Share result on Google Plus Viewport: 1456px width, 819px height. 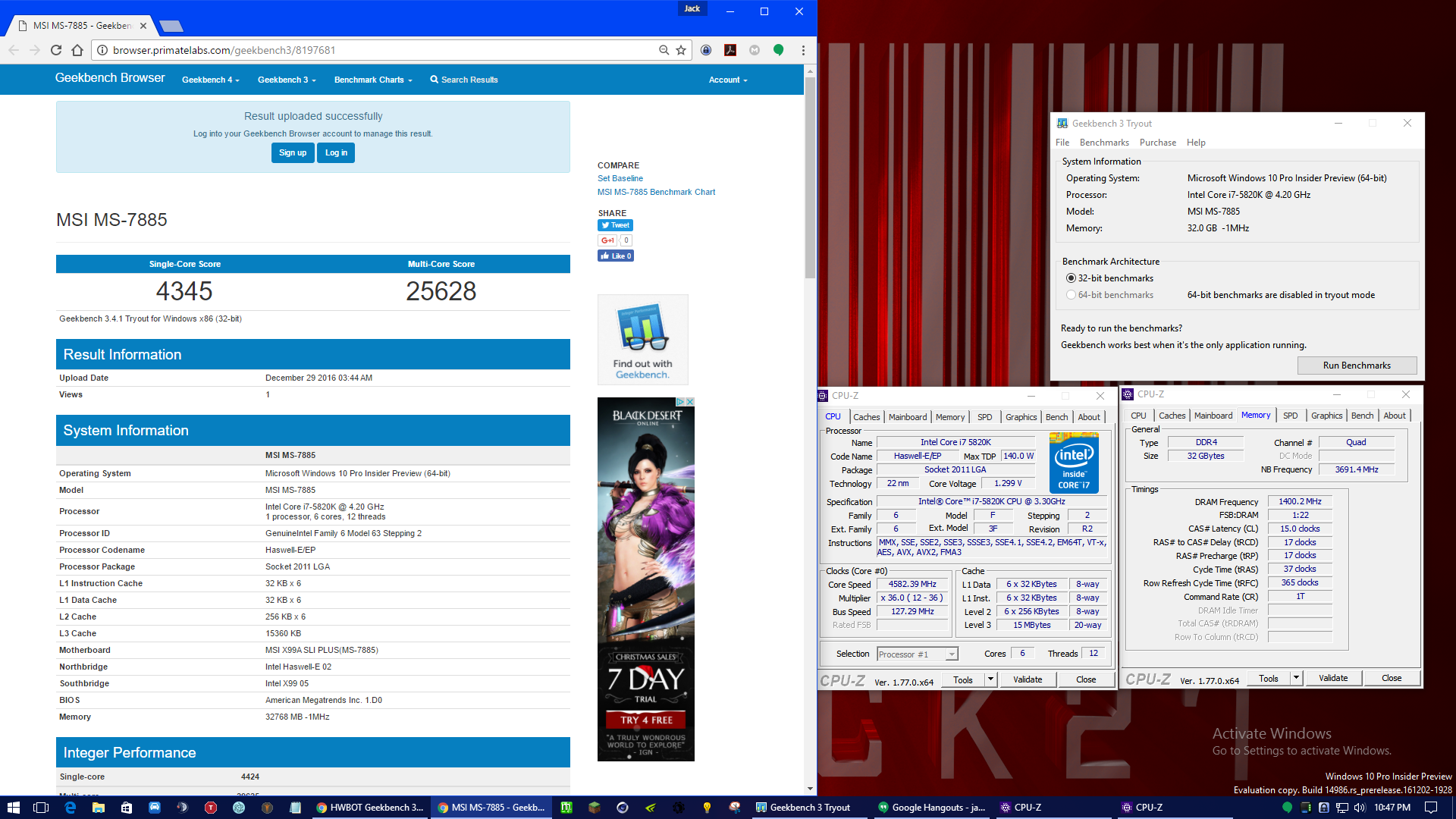[607, 240]
